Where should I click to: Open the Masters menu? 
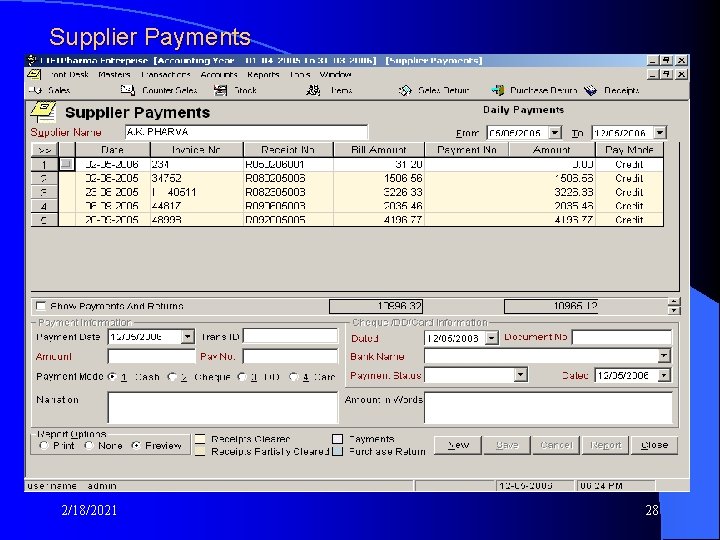[x=114, y=74]
